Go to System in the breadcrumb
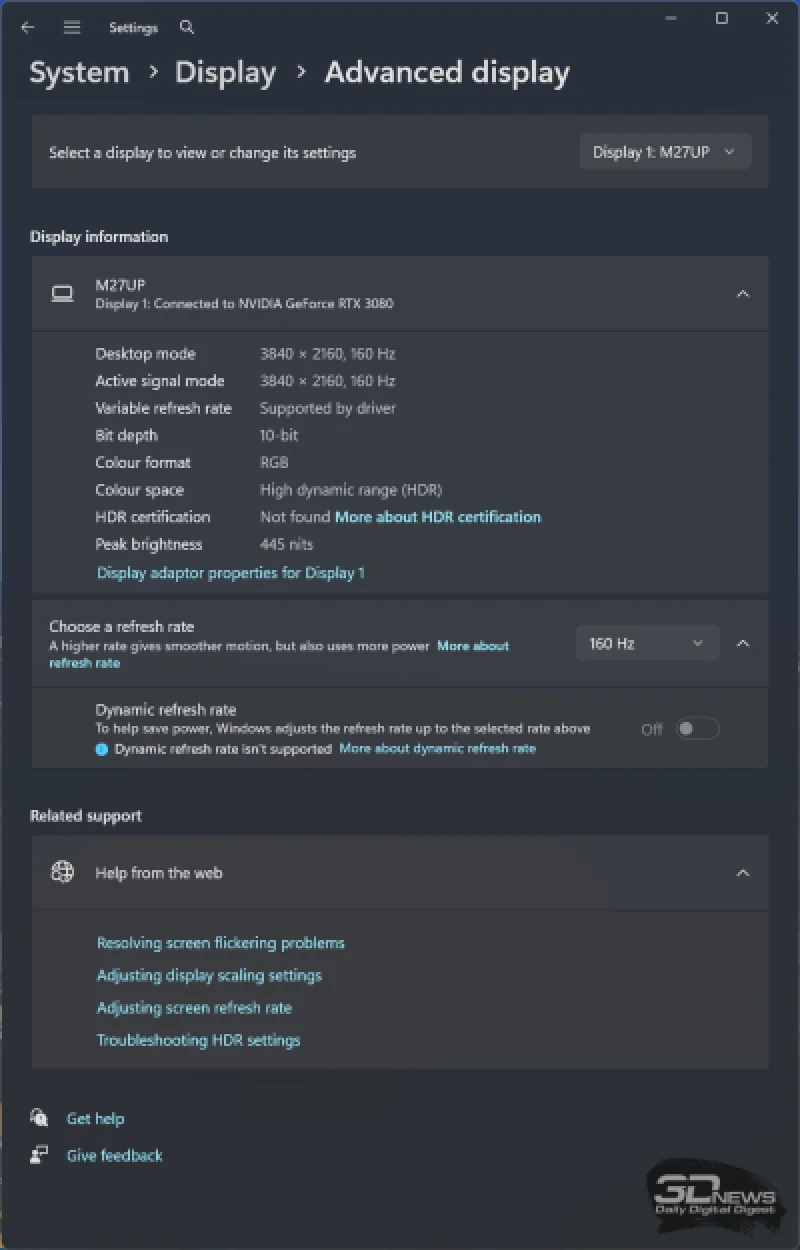The width and height of the screenshot is (800, 1250). (x=79, y=73)
